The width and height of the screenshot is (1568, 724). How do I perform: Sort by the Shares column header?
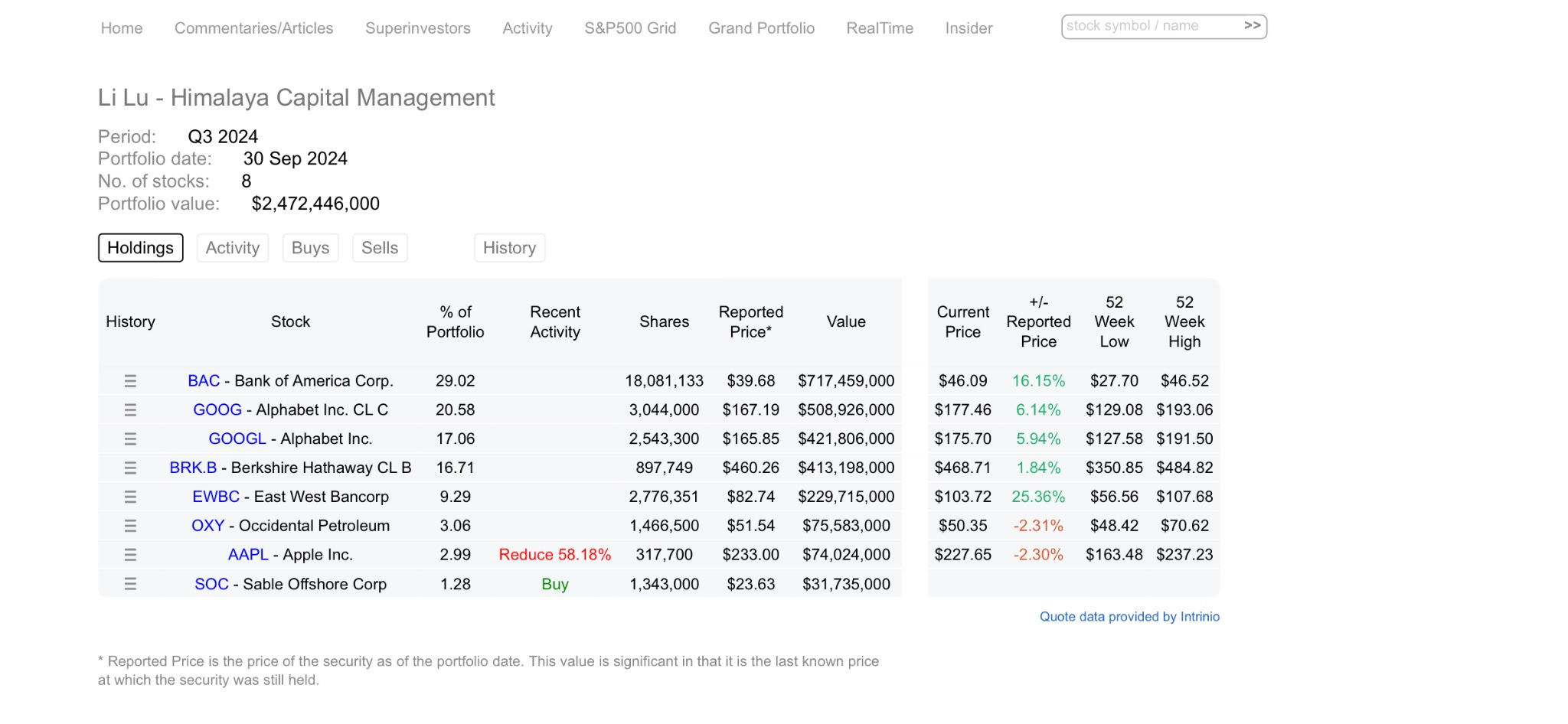click(x=664, y=322)
